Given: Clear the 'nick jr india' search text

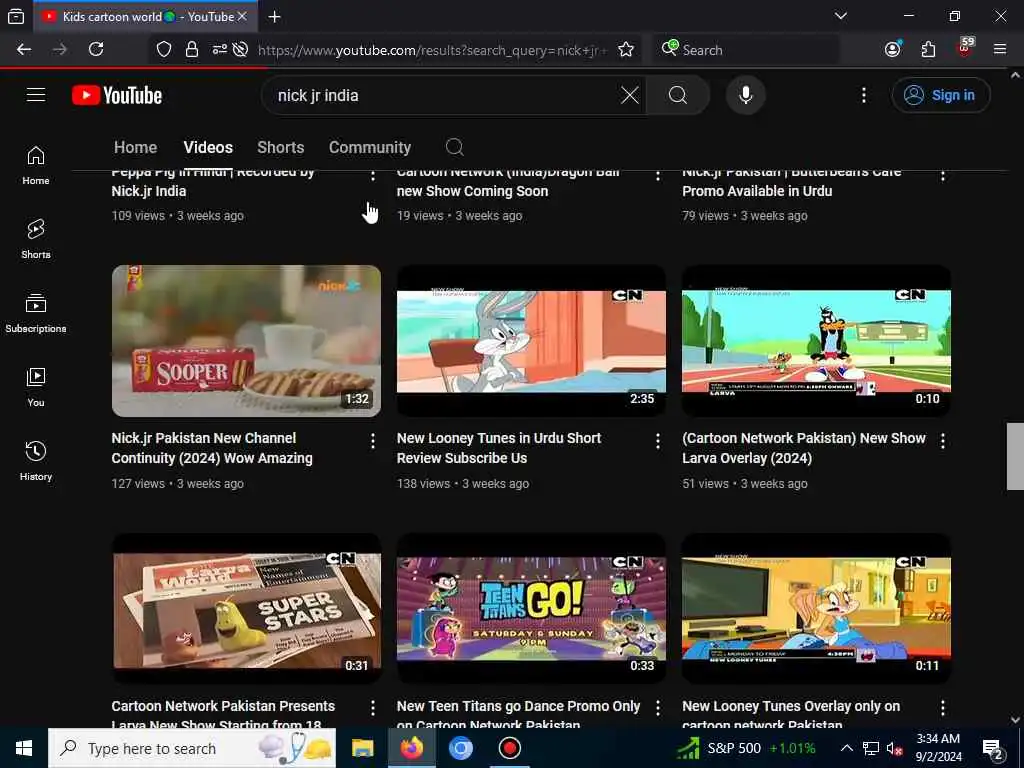Looking at the screenshot, I should pos(630,95).
